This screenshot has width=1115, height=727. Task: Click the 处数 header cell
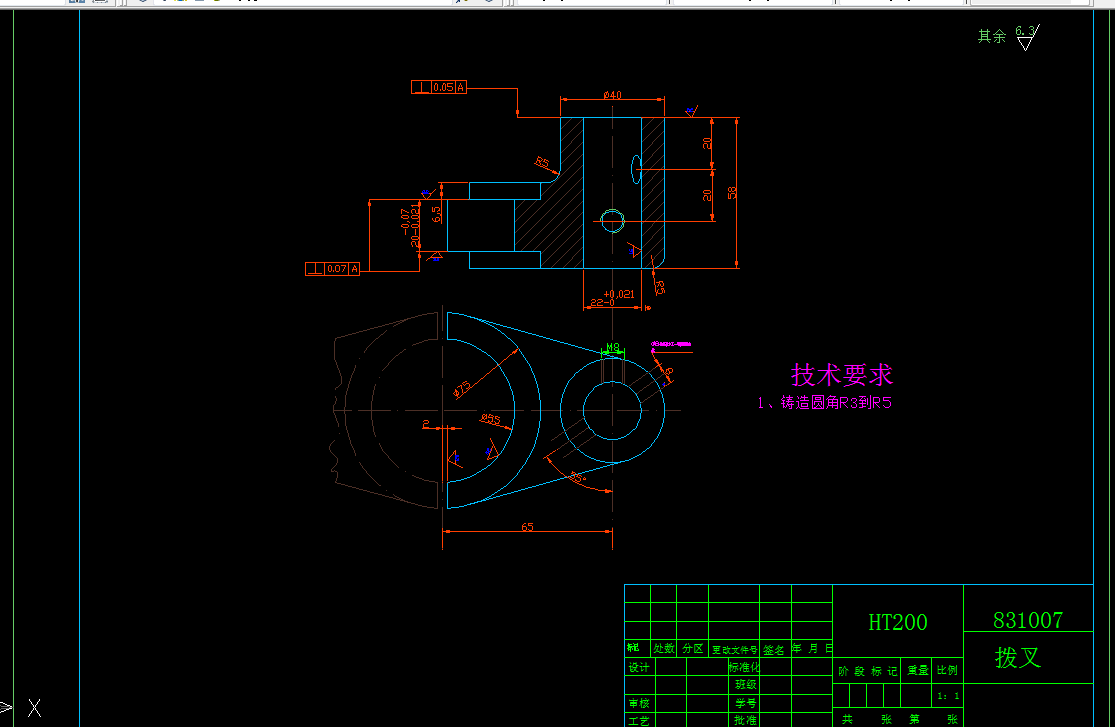coord(663,649)
